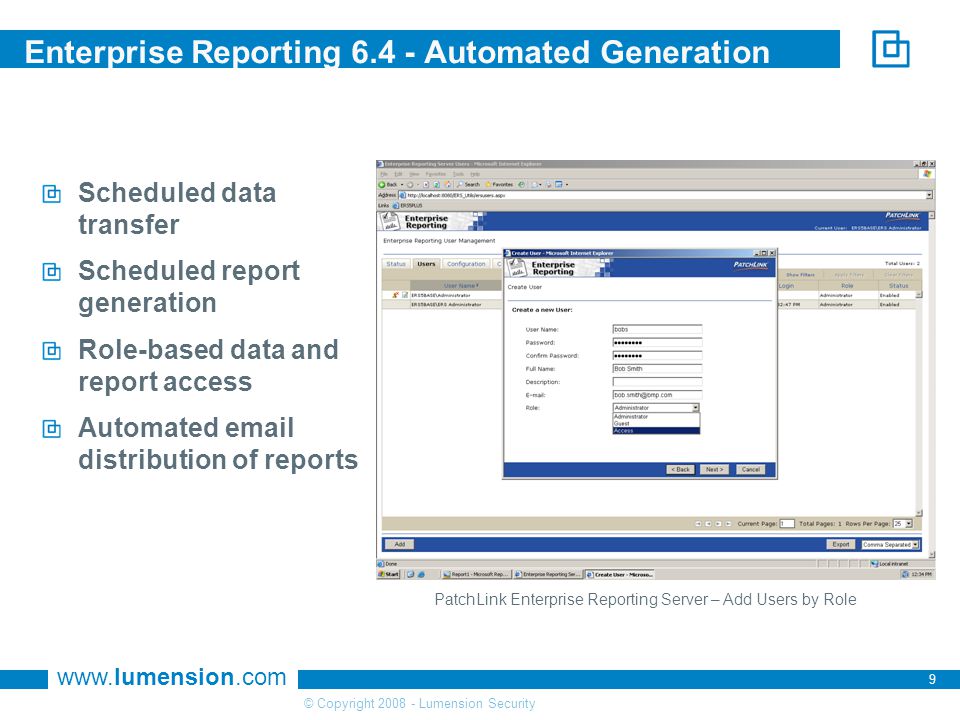This screenshot has width=960, height=720.
Task: Click the PatchLink logo in main header
Action: [x=902, y=215]
